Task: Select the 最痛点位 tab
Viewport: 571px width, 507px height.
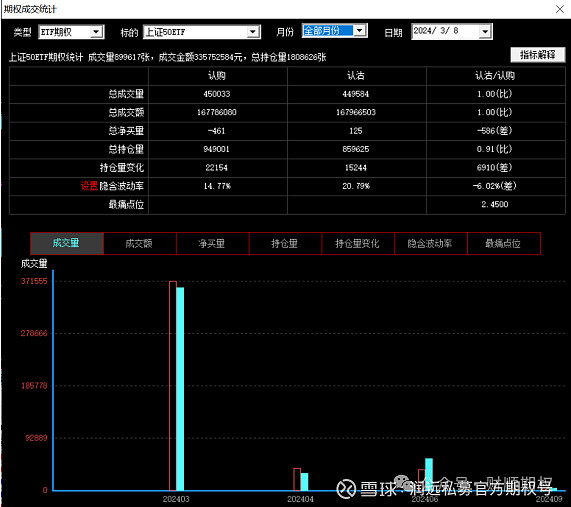Action: 504,243
